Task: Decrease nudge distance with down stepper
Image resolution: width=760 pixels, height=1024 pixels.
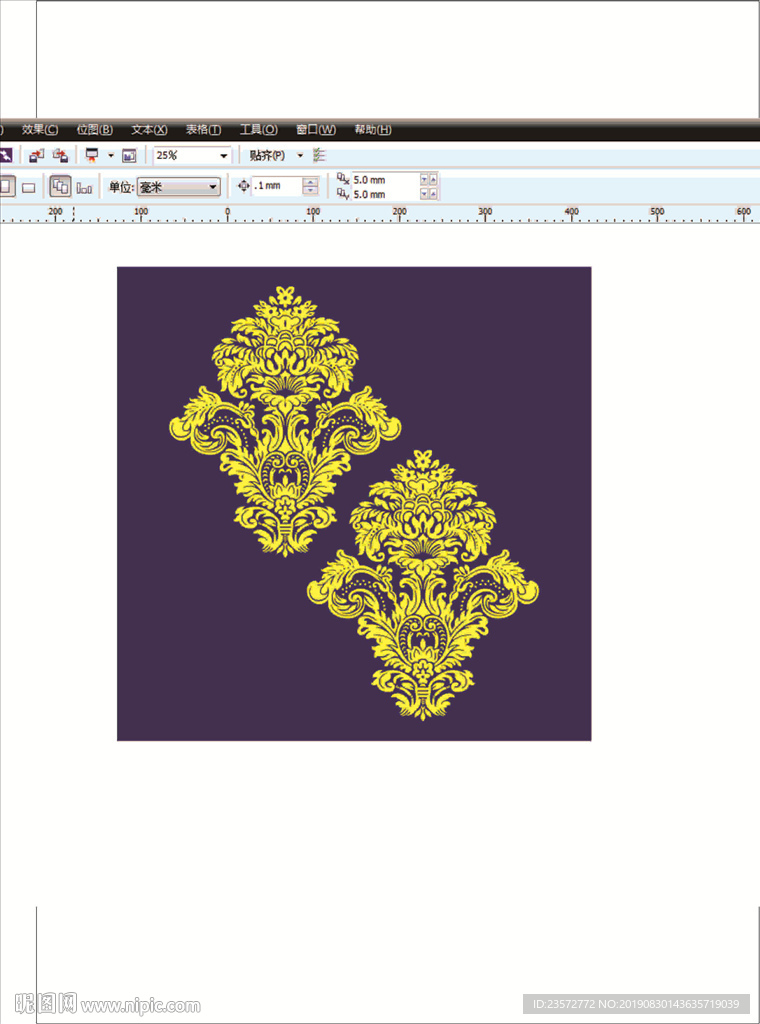Action: pos(311,191)
